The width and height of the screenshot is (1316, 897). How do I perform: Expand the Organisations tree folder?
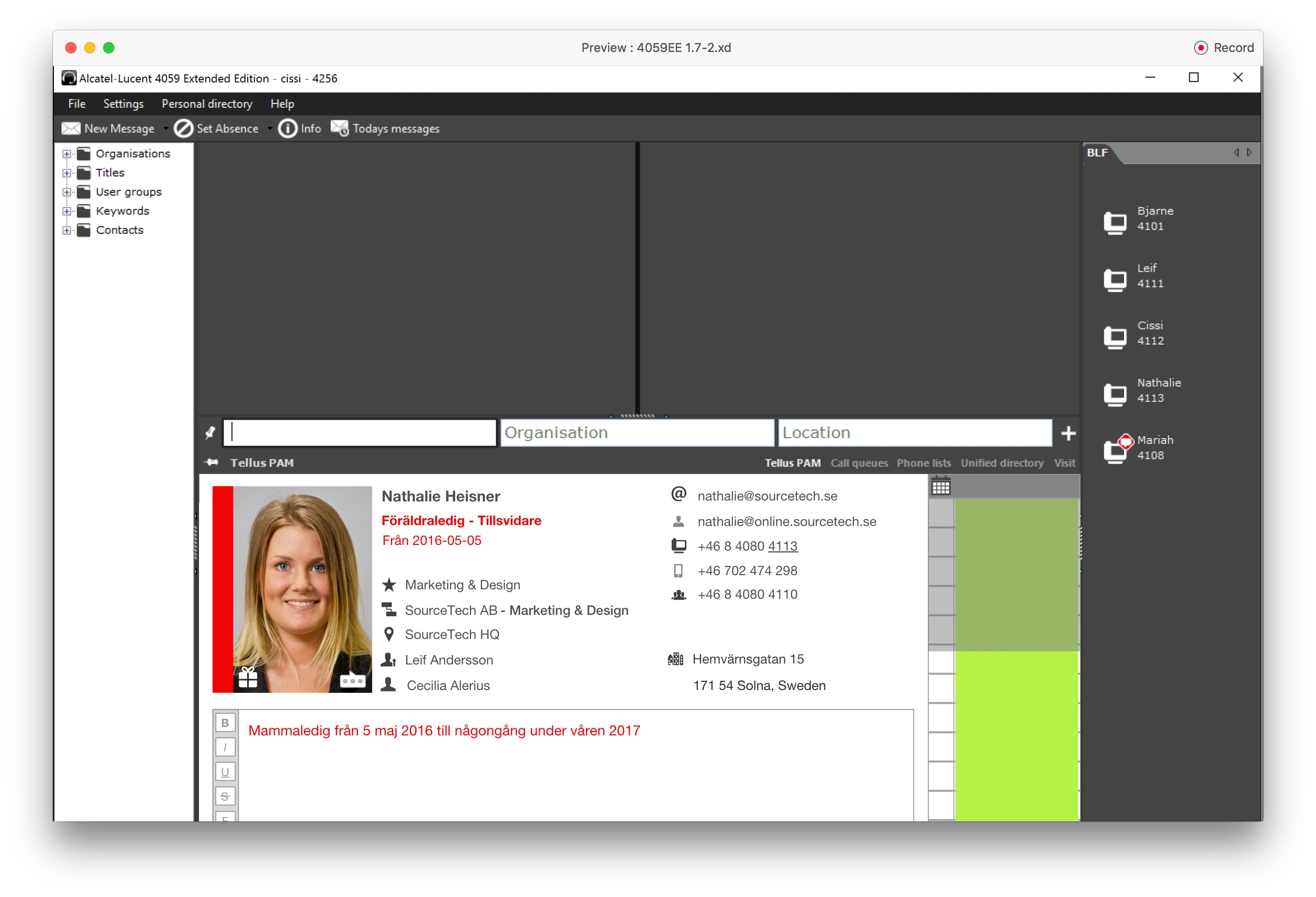coord(67,154)
